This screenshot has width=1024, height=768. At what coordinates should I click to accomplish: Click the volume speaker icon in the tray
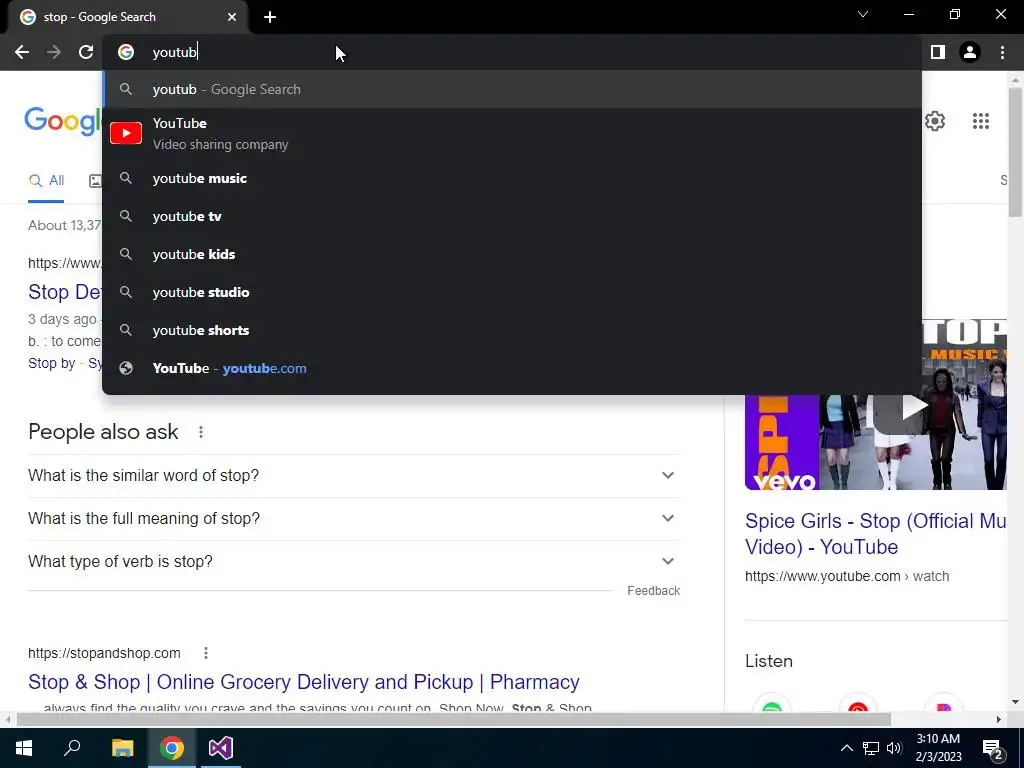pyautogui.click(x=894, y=748)
